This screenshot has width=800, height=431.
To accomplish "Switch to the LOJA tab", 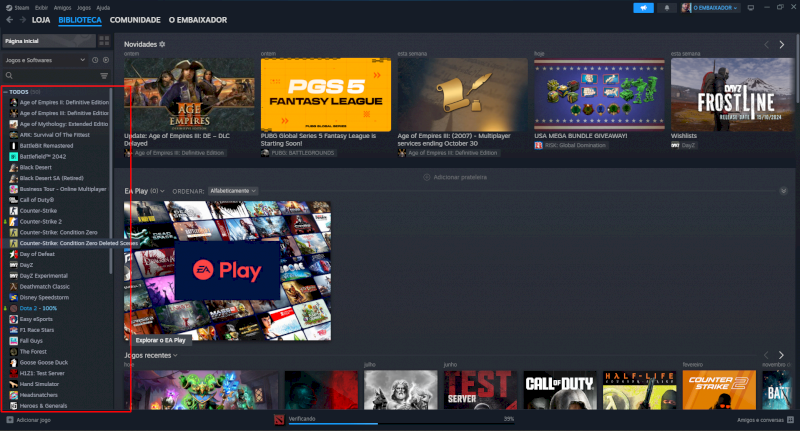I will coord(41,20).
